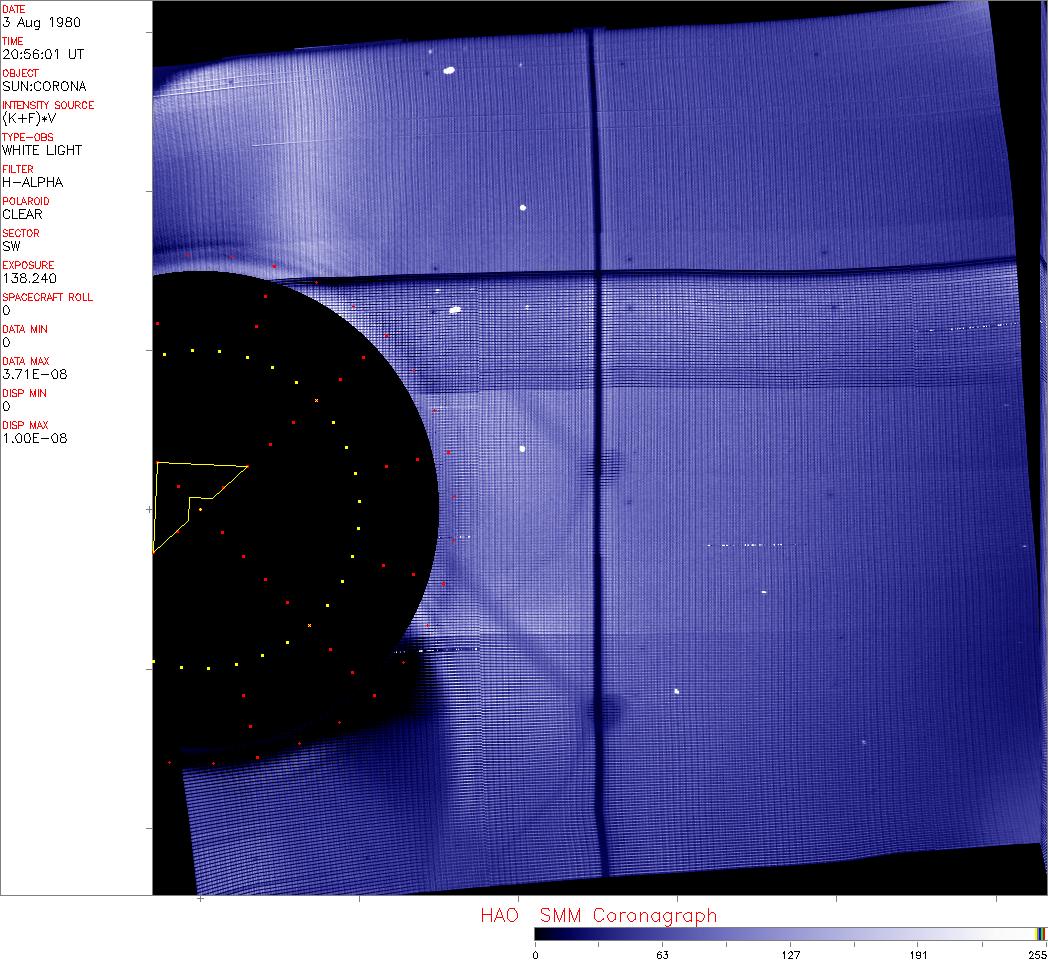1048x960 pixels.
Task: Select the OBJECT value "SUN:CORONA"
Action: [x=44, y=86]
